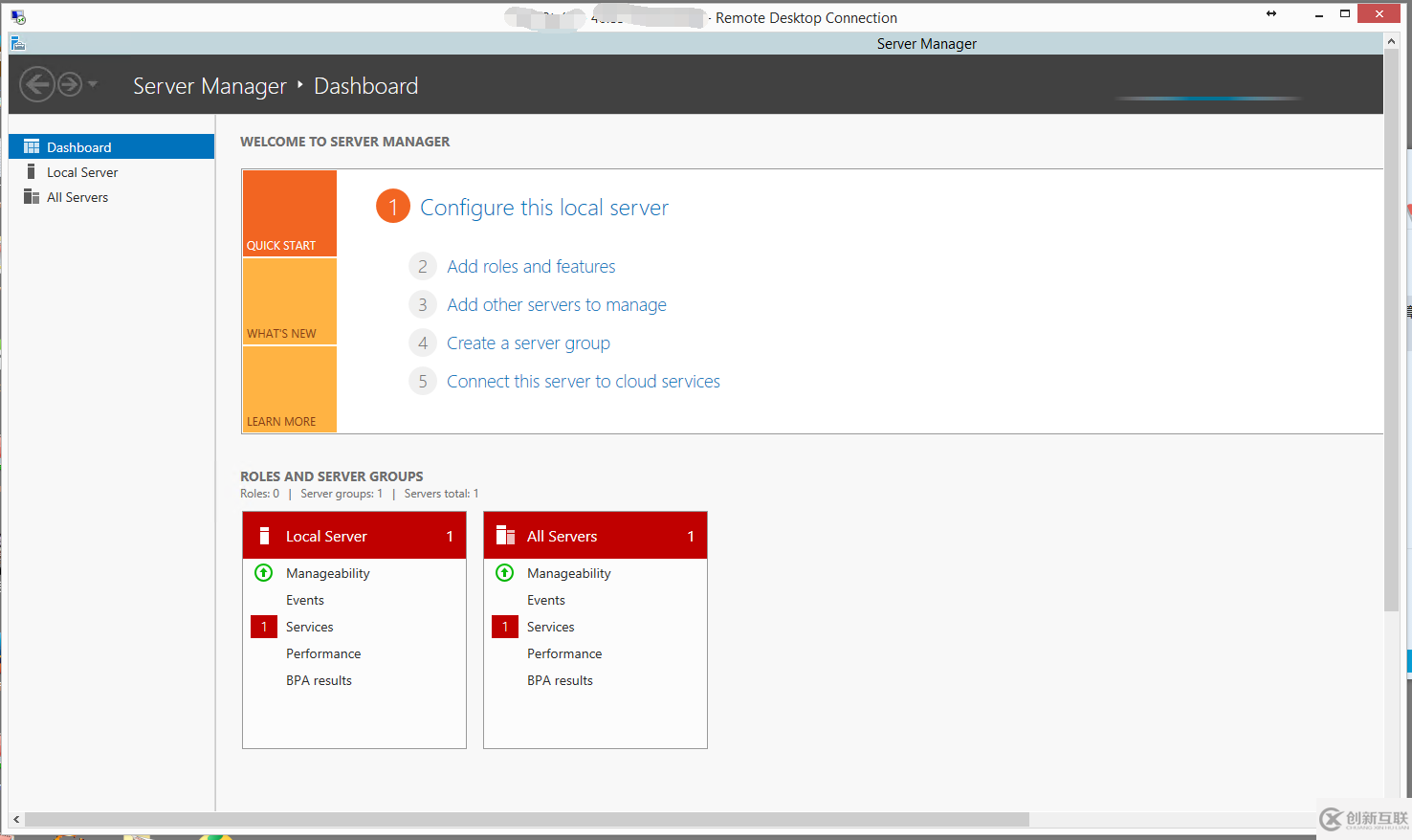The height and width of the screenshot is (840, 1412).
Task: Open Connect this server to cloud services
Action: pyautogui.click(x=584, y=381)
